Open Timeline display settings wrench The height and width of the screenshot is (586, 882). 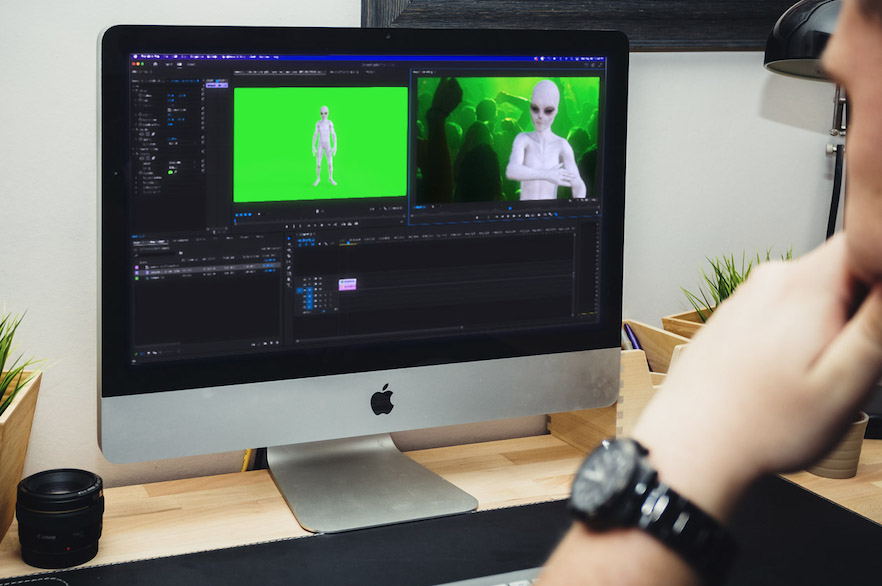tap(326, 244)
